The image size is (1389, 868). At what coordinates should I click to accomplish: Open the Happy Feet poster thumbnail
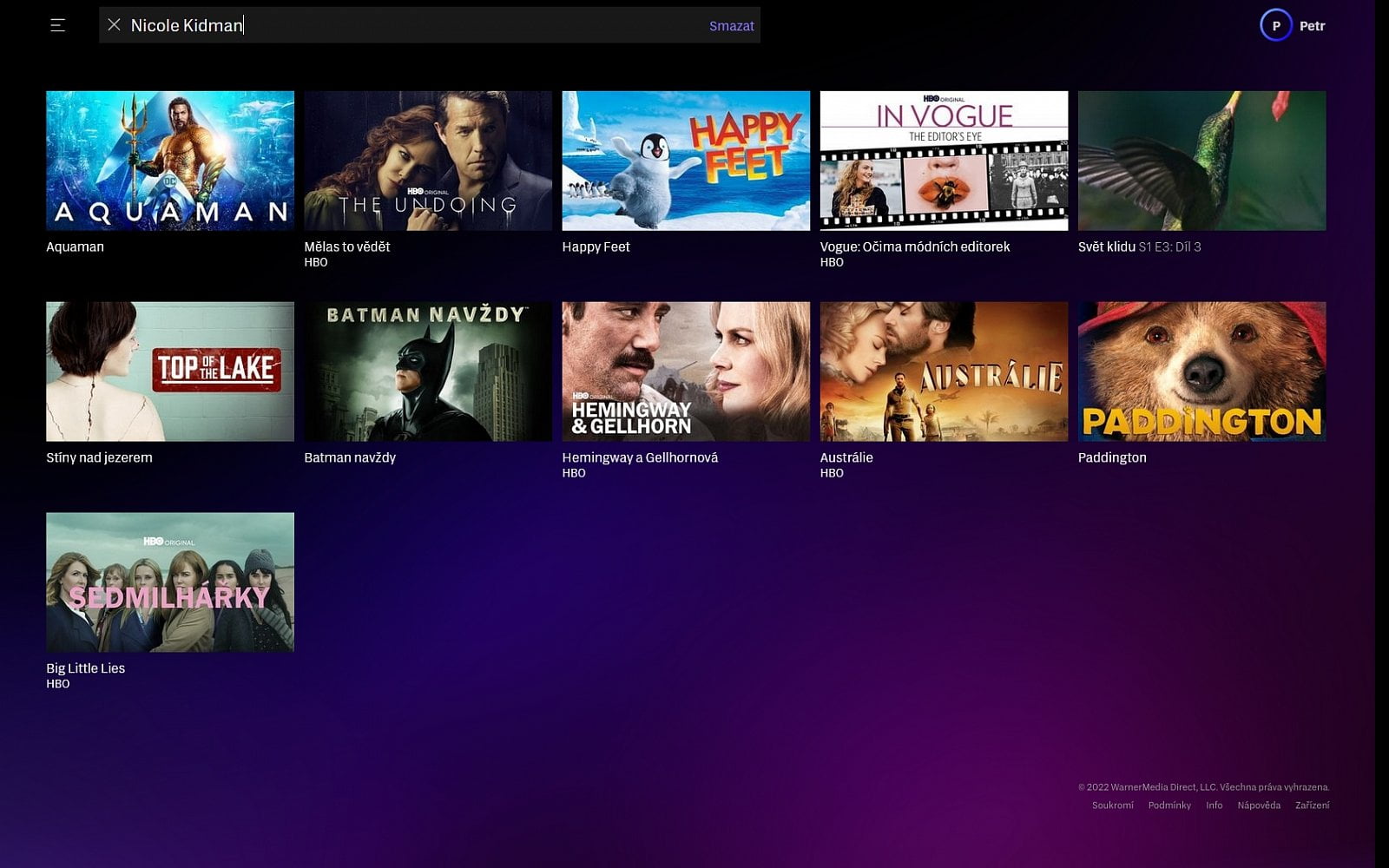(686, 161)
